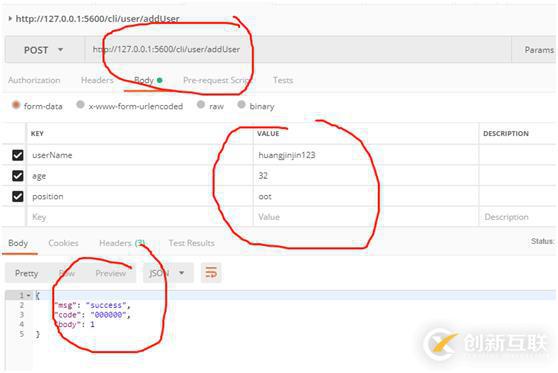The width and height of the screenshot is (558, 373).
Task: Open the response Cookies tab
Action: [x=63, y=243]
